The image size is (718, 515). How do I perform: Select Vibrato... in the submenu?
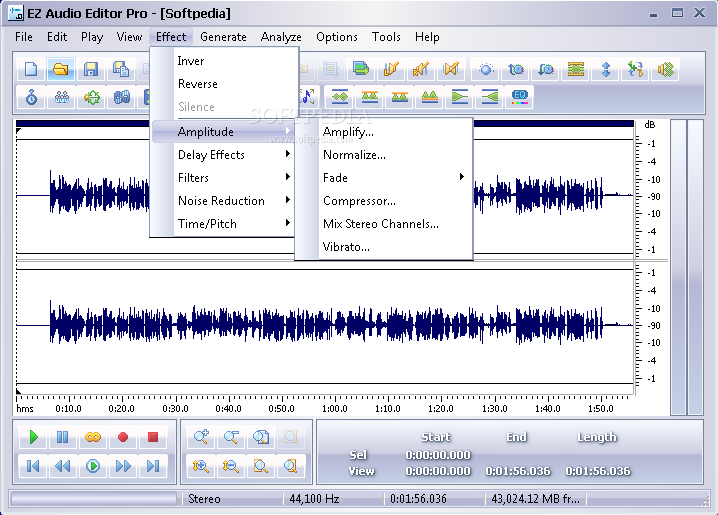384,247
